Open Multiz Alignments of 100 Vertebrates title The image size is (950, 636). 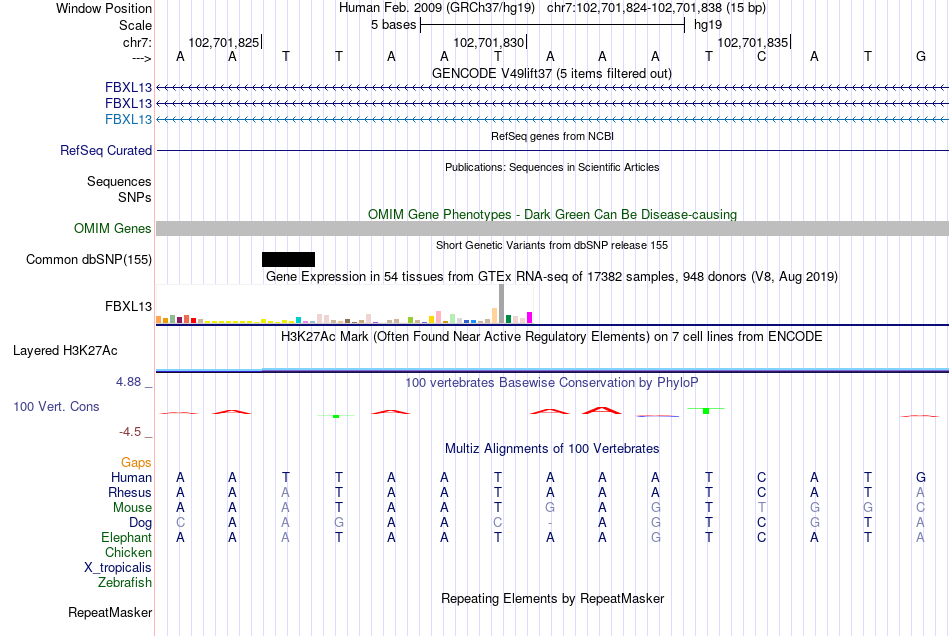552,449
